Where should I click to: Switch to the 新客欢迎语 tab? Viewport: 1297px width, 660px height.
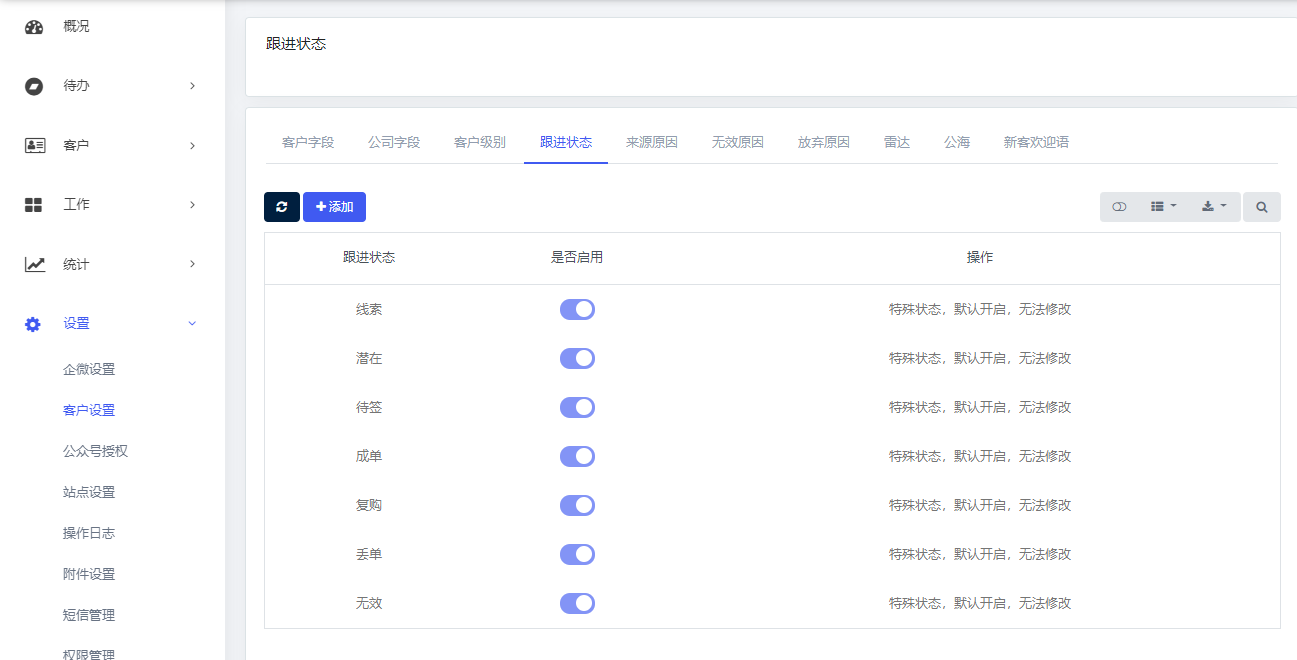(1037, 142)
